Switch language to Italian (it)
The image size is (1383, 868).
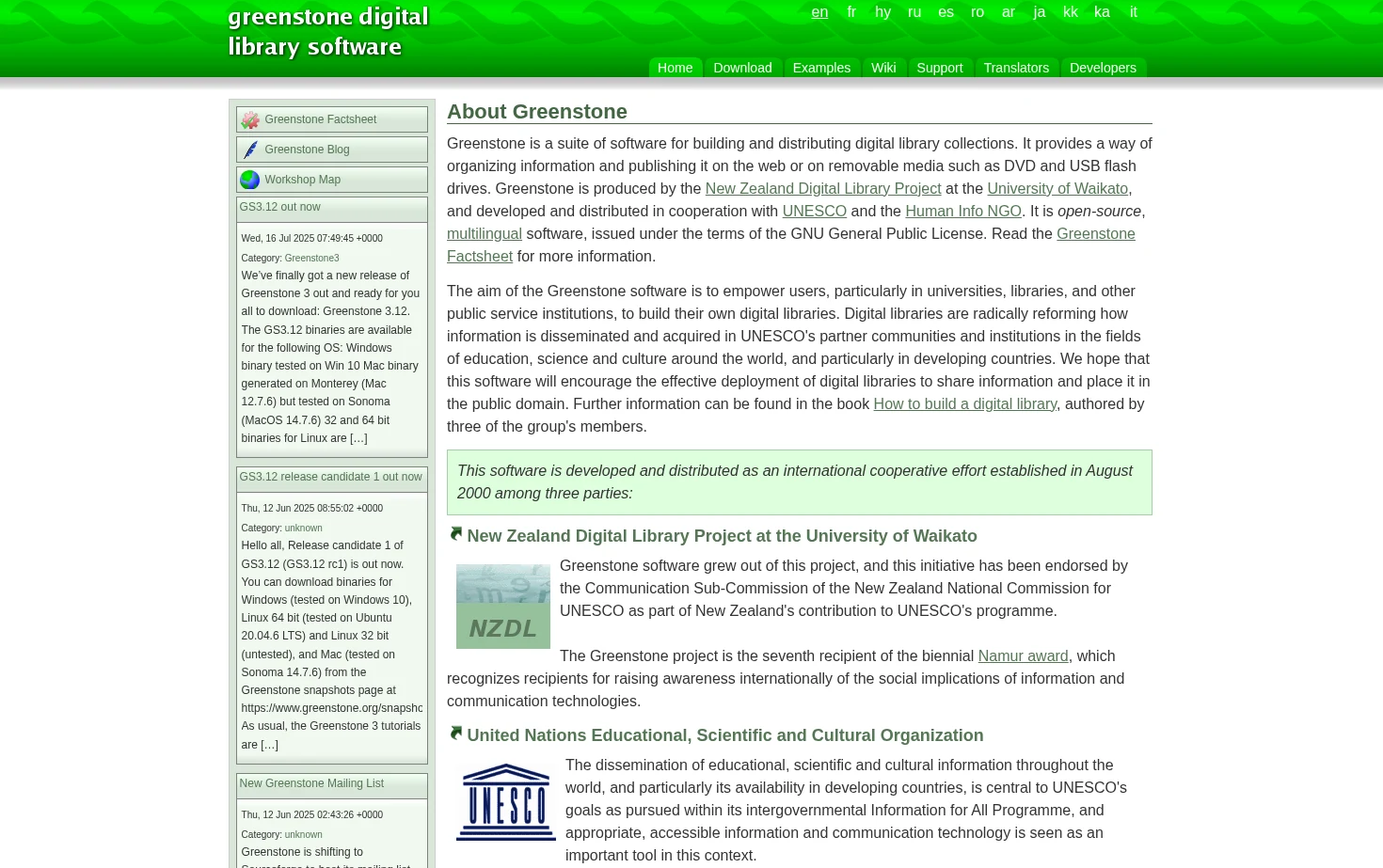point(1134,12)
